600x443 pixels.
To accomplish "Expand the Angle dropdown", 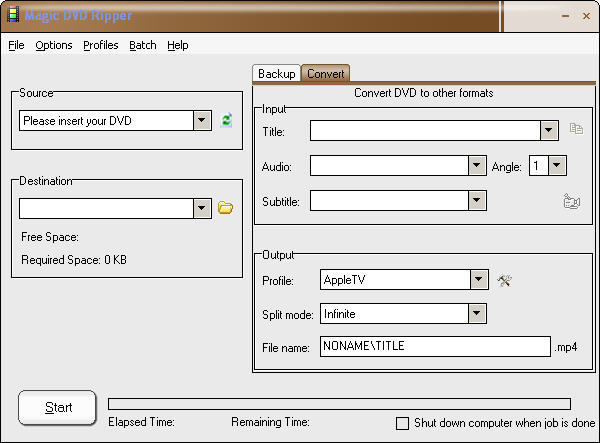I will [557, 165].
